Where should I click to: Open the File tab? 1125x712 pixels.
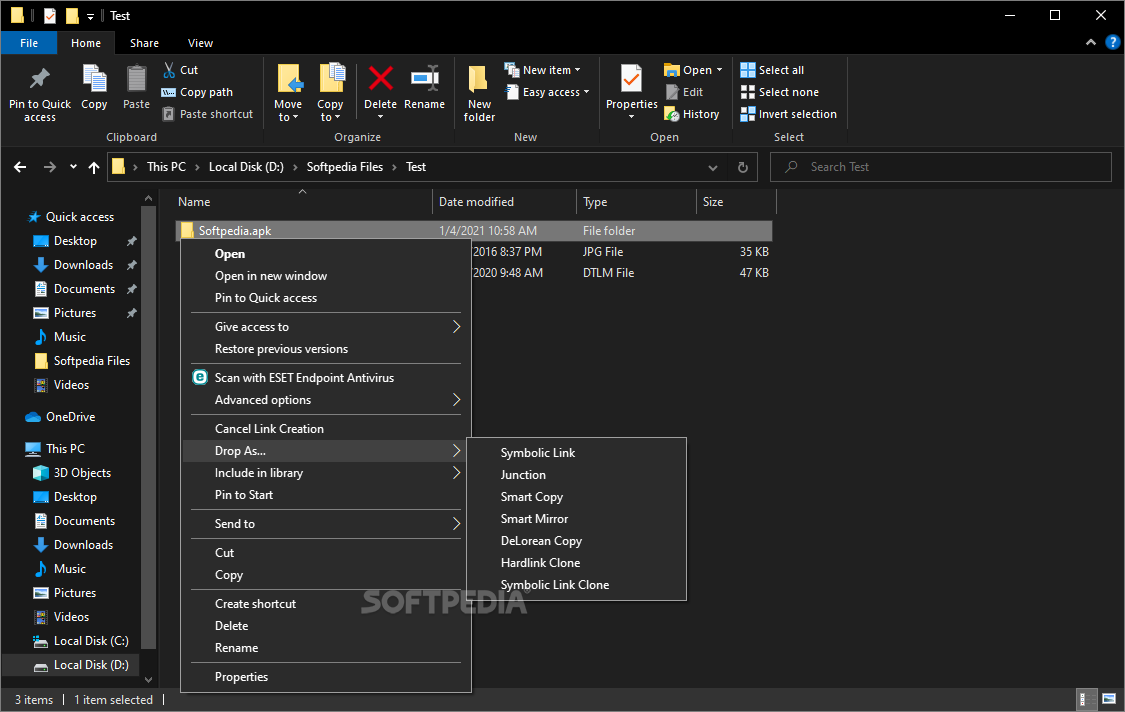pos(29,43)
